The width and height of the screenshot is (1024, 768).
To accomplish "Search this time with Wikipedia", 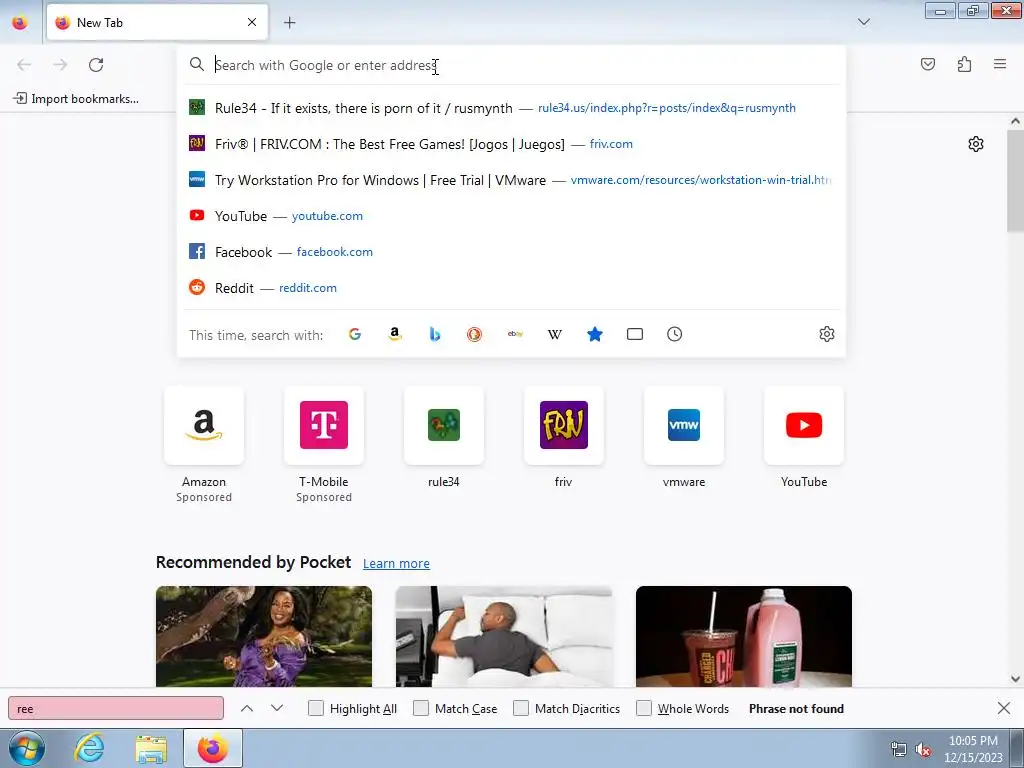I will (554, 334).
